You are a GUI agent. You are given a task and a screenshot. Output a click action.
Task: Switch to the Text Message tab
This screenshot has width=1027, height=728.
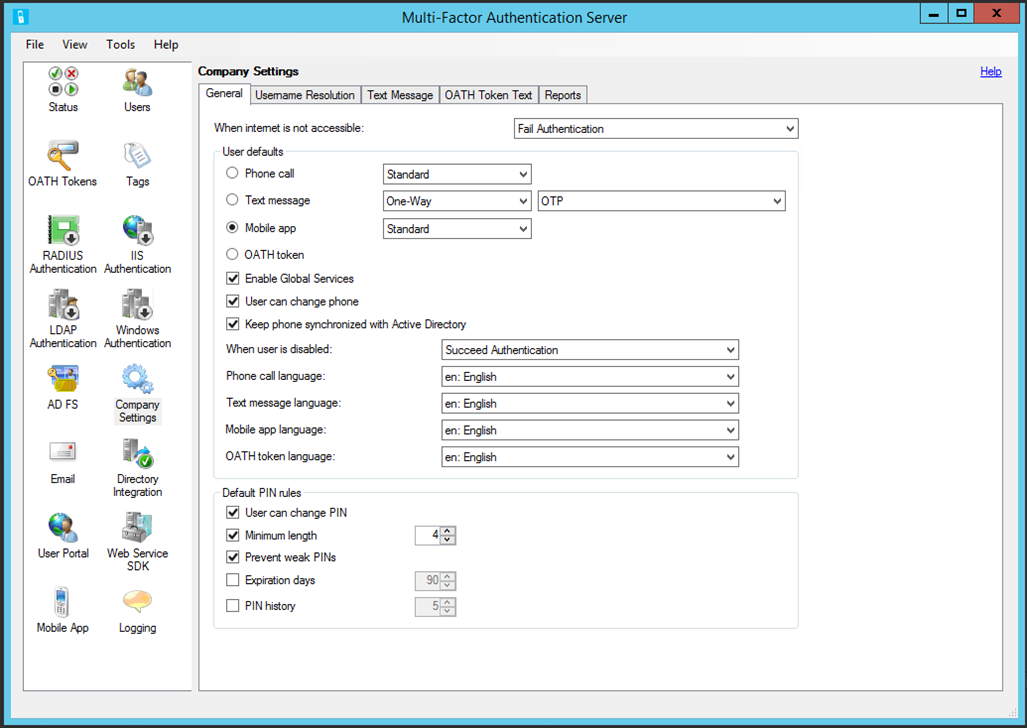click(x=399, y=94)
